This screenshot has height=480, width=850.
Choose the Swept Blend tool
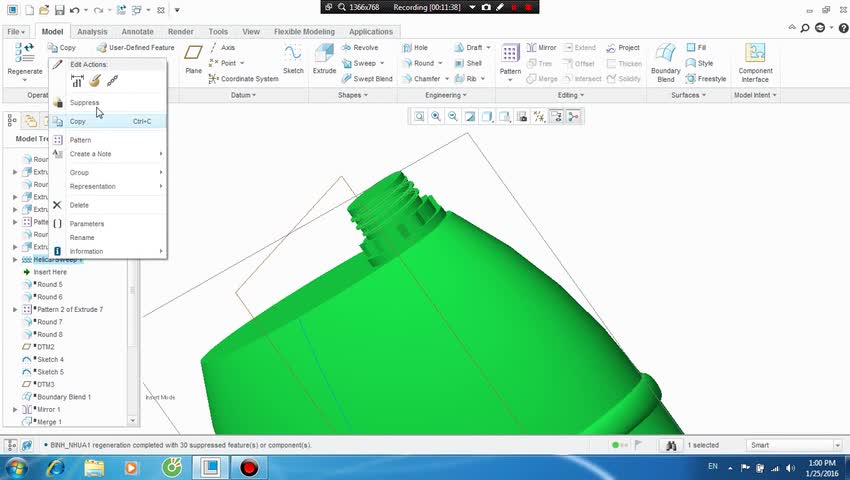[367, 79]
